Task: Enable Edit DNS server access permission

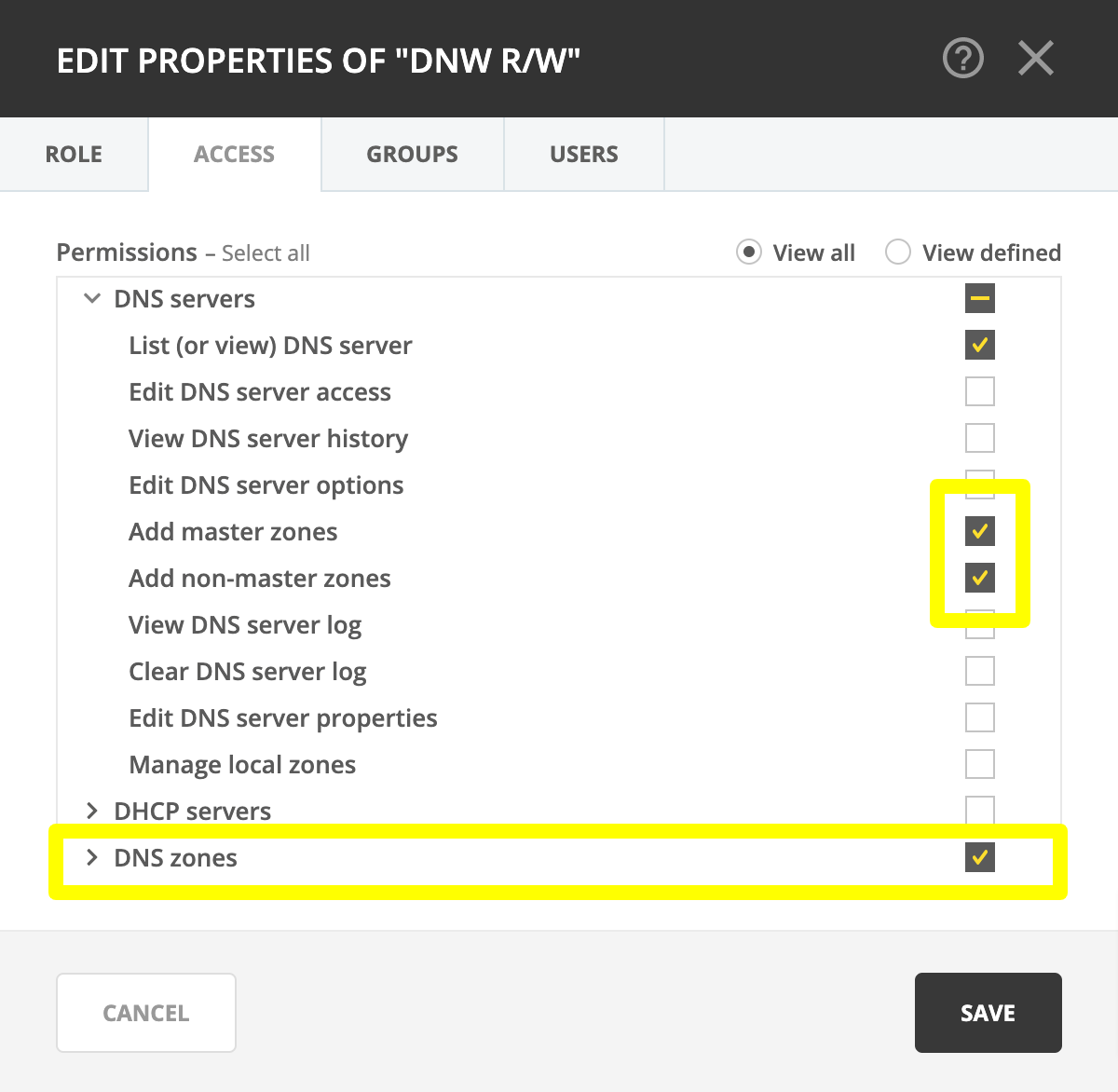Action: 979,392
